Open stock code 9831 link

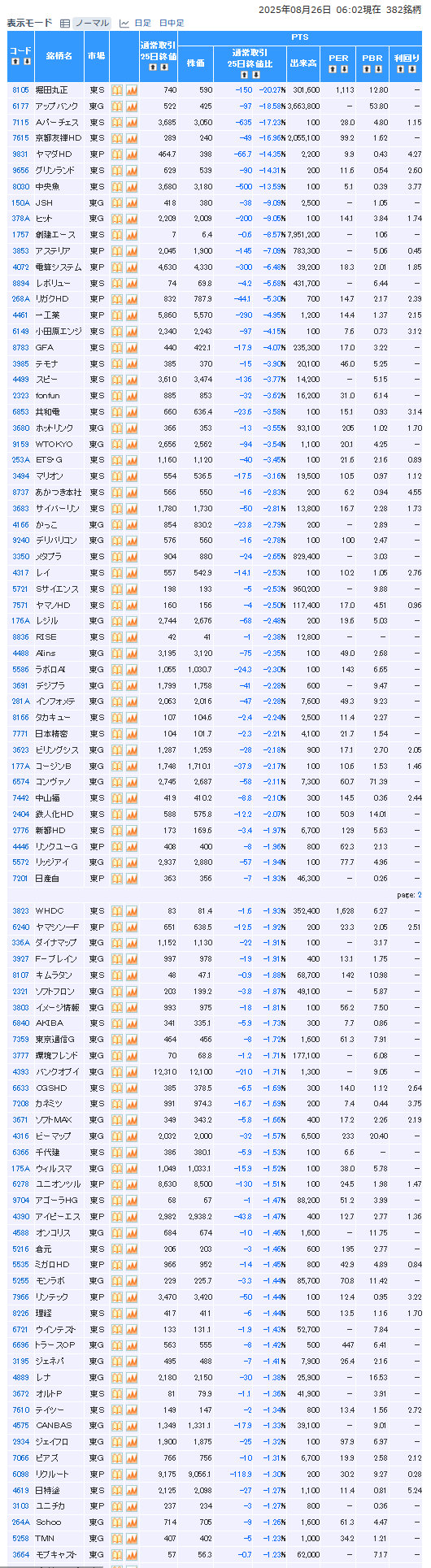tap(20, 154)
